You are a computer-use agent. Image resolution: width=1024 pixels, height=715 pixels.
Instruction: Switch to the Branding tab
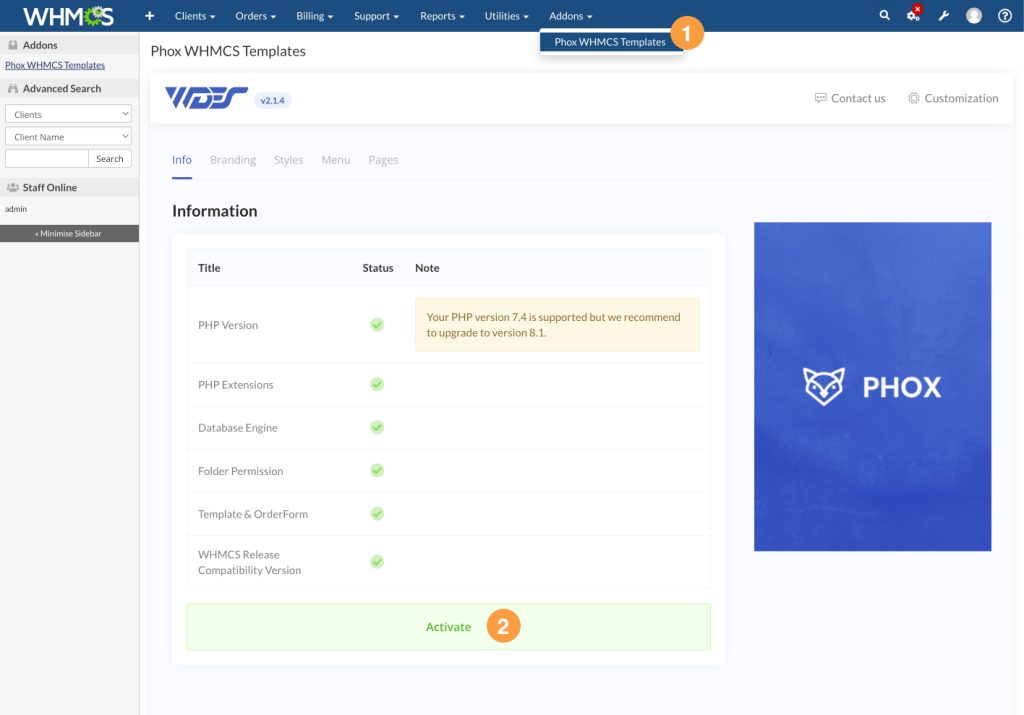[233, 159]
